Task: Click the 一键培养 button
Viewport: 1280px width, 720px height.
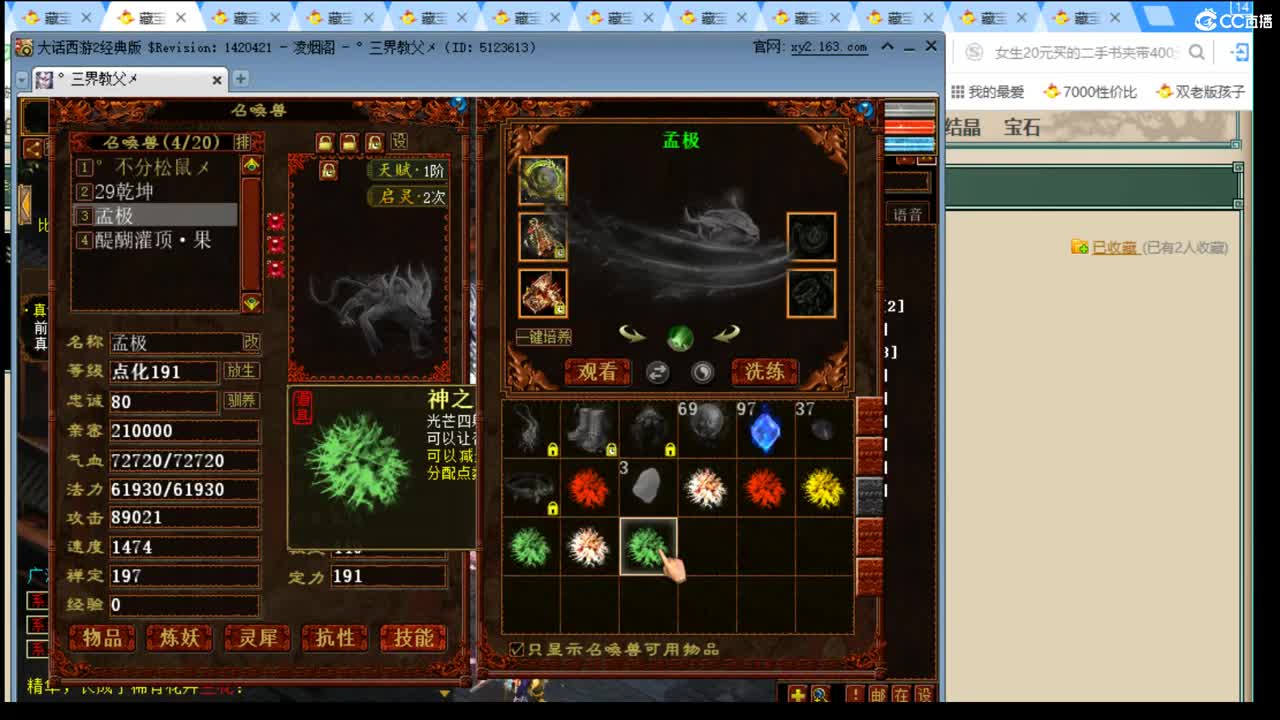Action: pyautogui.click(x=544, y=337)
